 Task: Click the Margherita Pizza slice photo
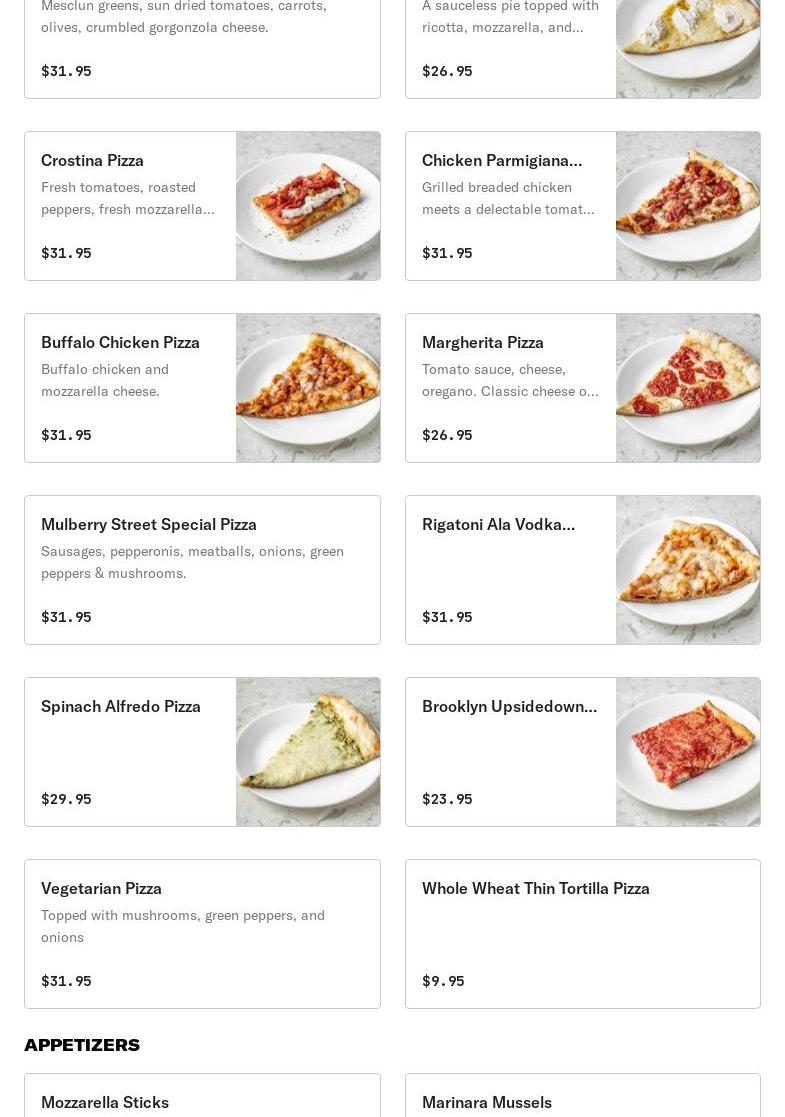(x=688, y=388)
